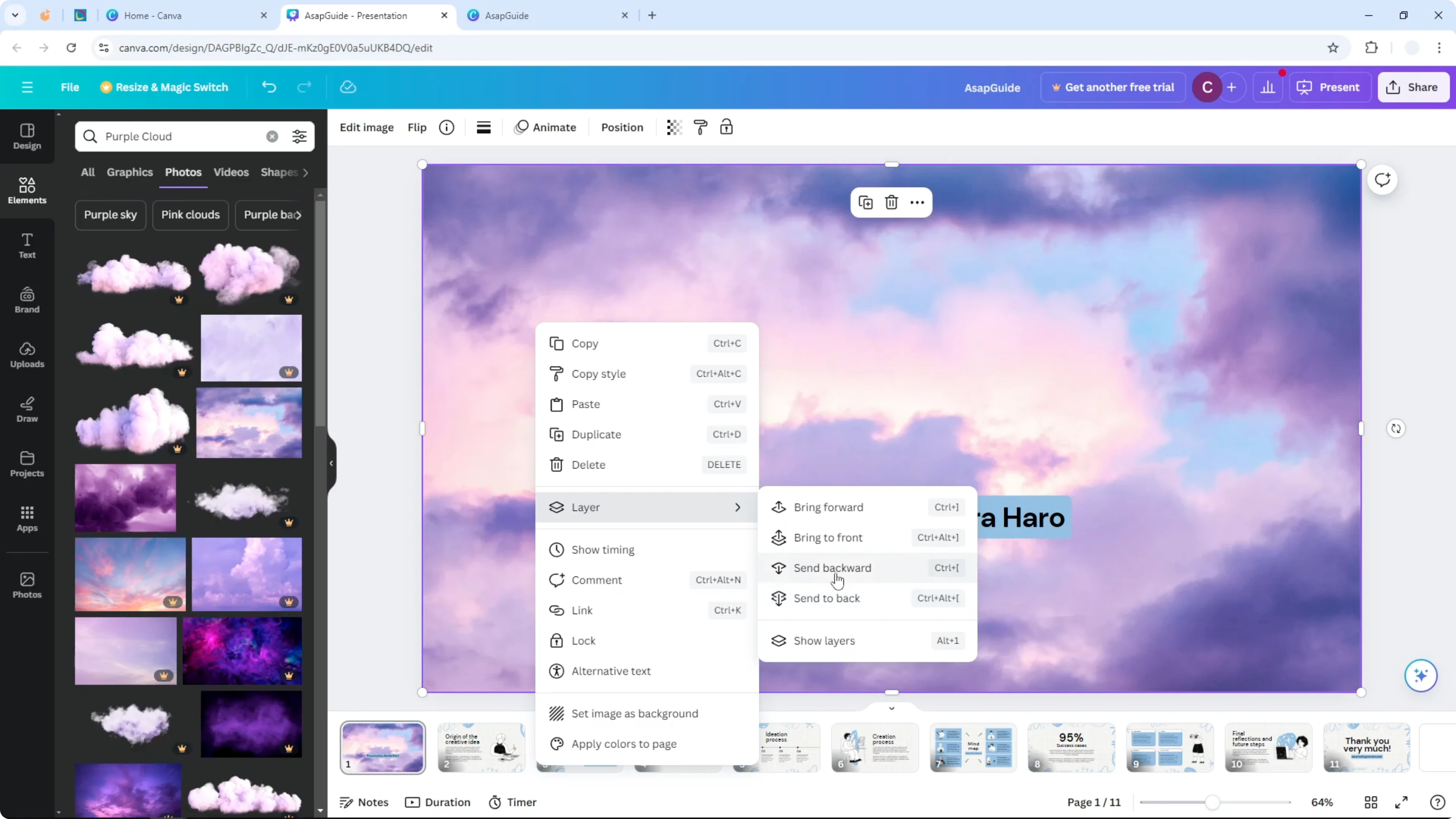The image size is (1456, 819).
Task: Open the Elements sidebar panel
Action: click(27, 191)
